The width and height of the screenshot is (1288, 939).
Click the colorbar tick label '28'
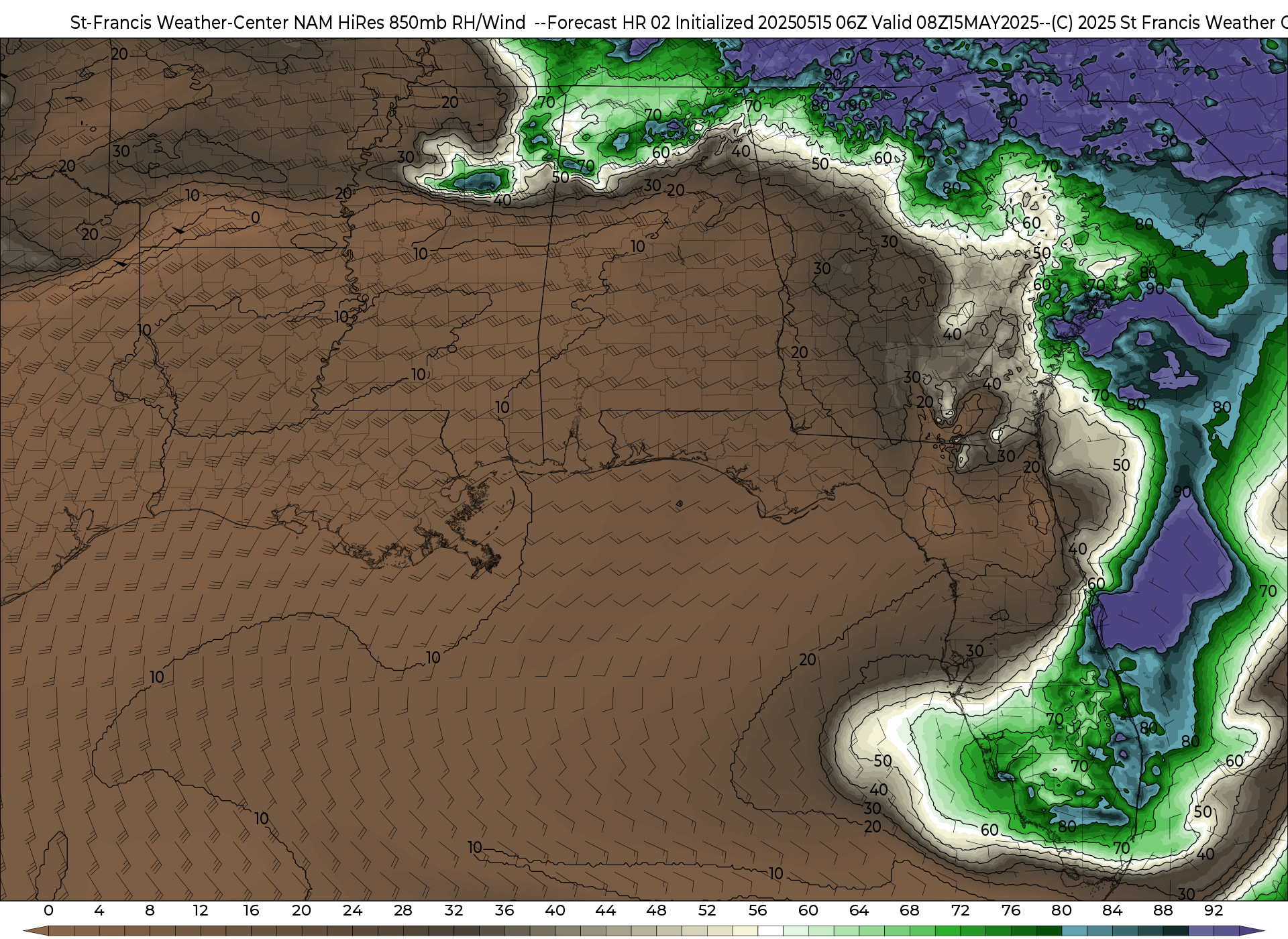tap(403, 911)
